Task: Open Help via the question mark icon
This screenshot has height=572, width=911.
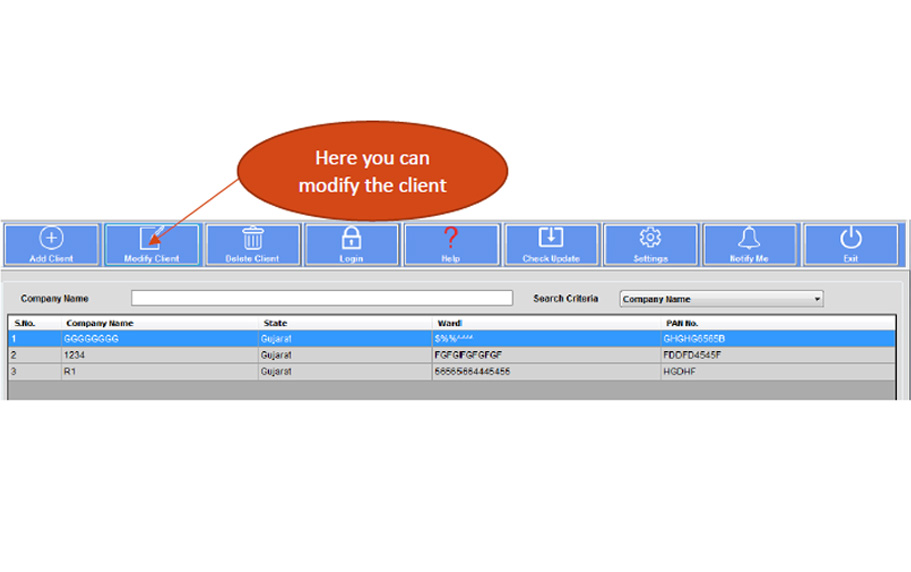Action: pos(450,238)
